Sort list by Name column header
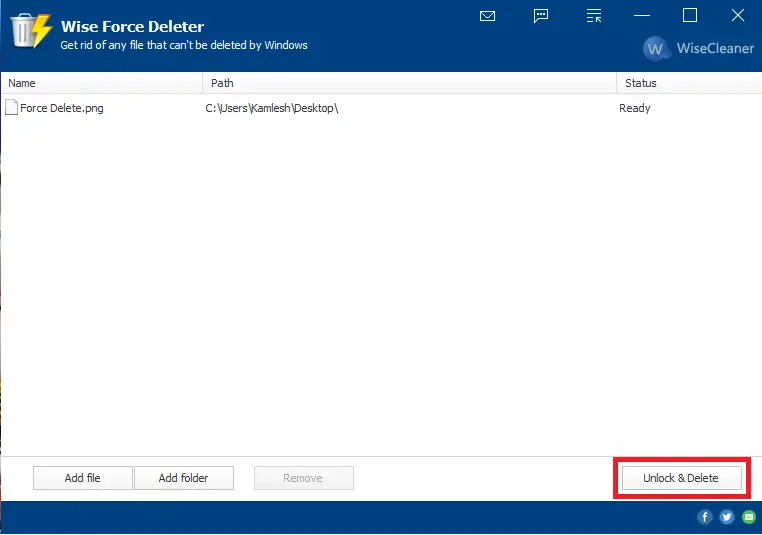The image size is (762, 535). click(x=102, y=83)
